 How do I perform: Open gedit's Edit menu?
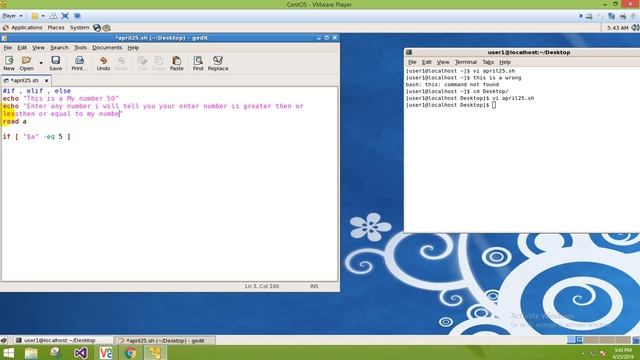coord(22,48)
